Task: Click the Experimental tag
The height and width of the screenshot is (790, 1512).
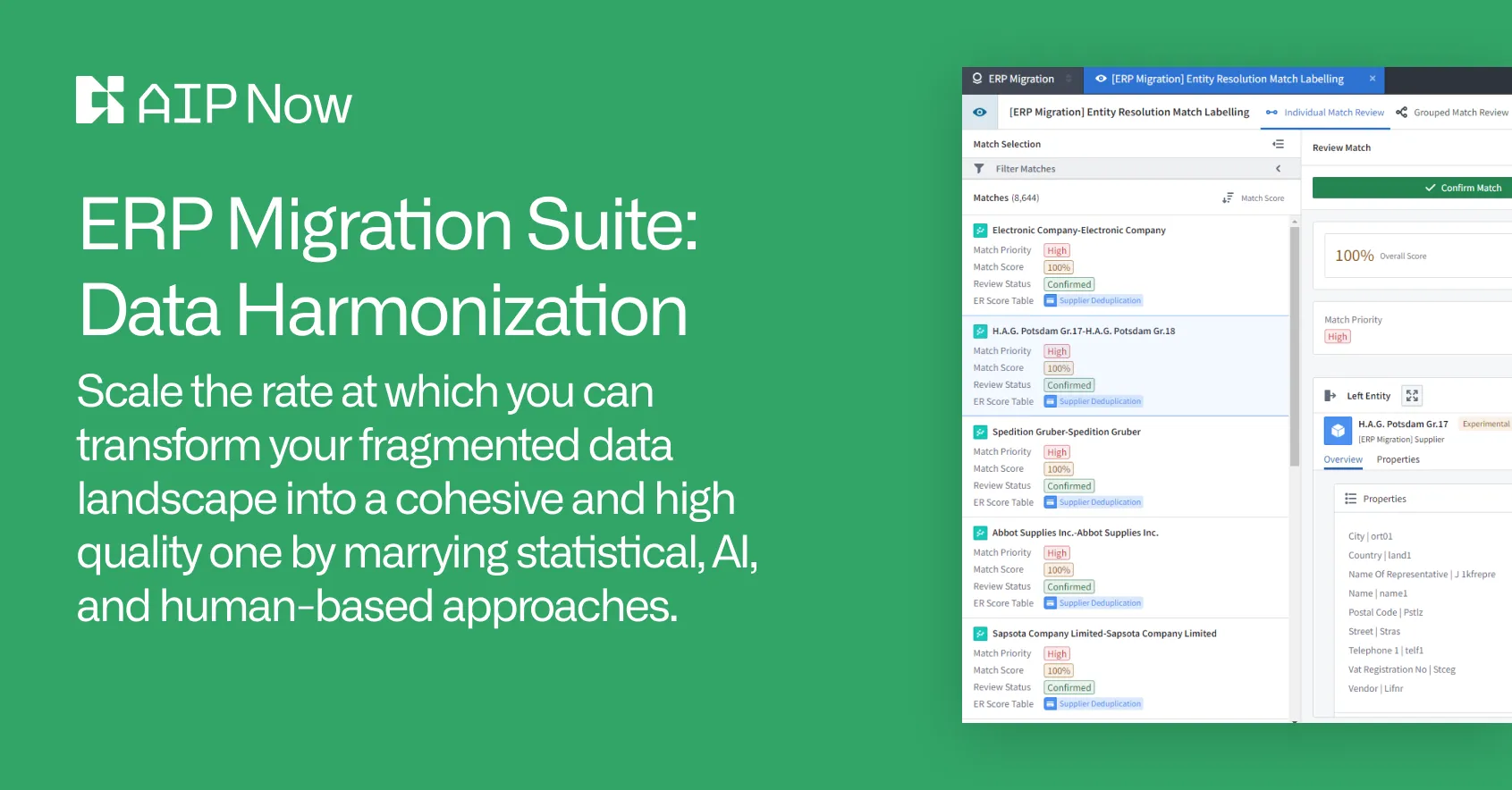Action: click(x=1485, y=424)
